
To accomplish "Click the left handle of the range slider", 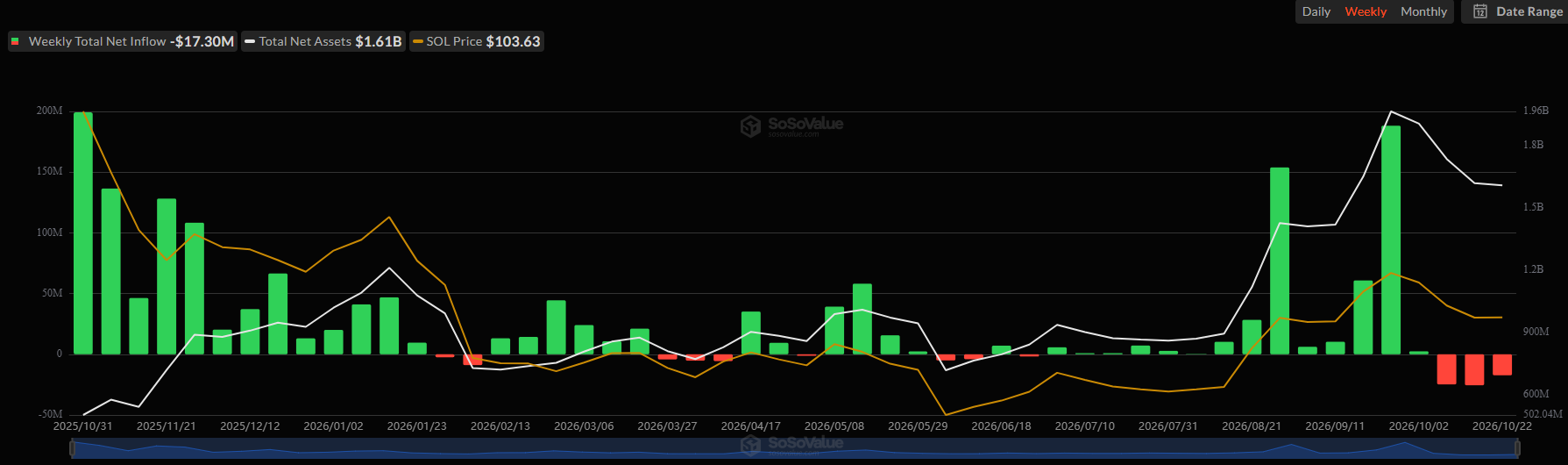I will click(x=72, y=448).
